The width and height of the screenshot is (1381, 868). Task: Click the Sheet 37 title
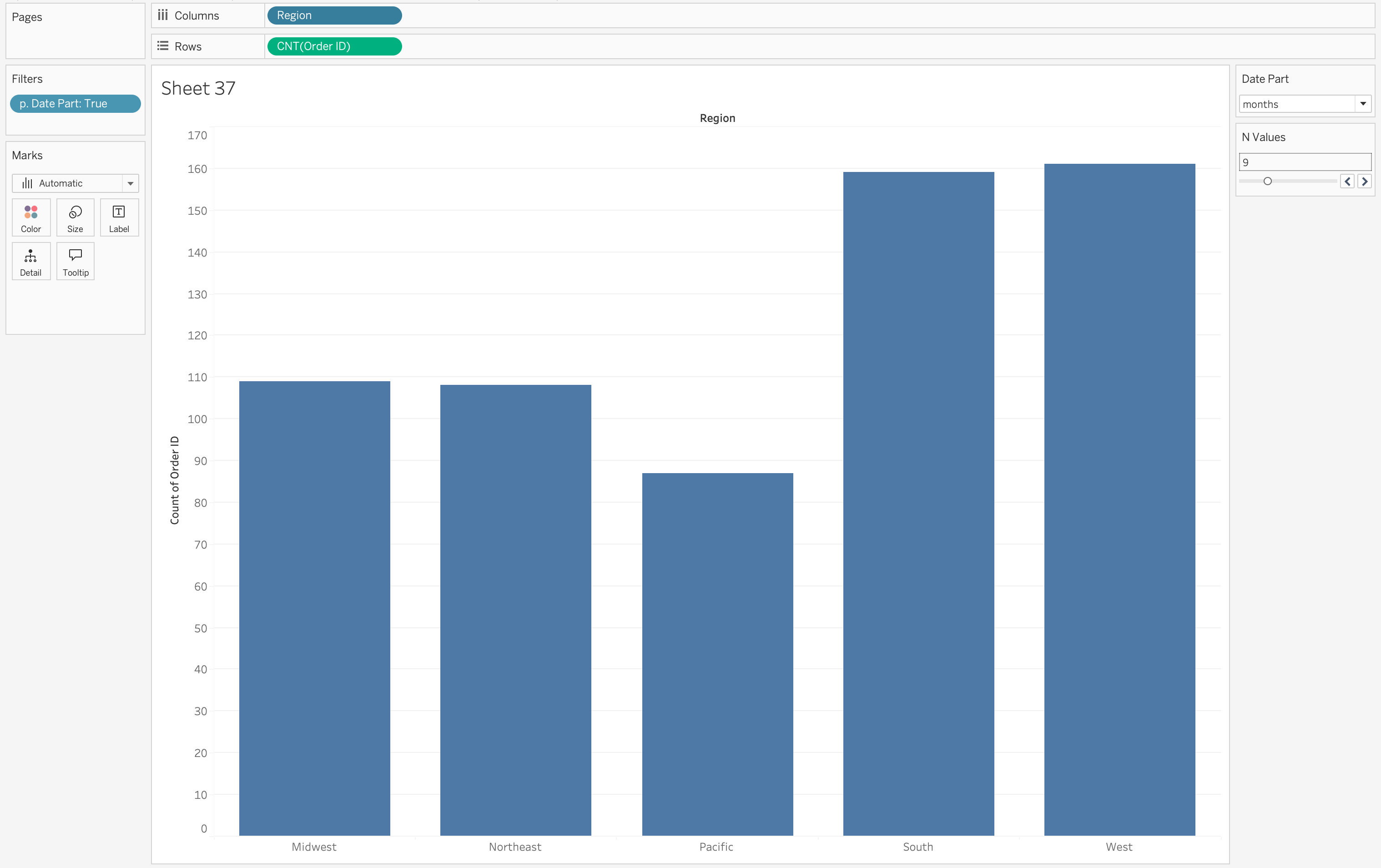198,88
